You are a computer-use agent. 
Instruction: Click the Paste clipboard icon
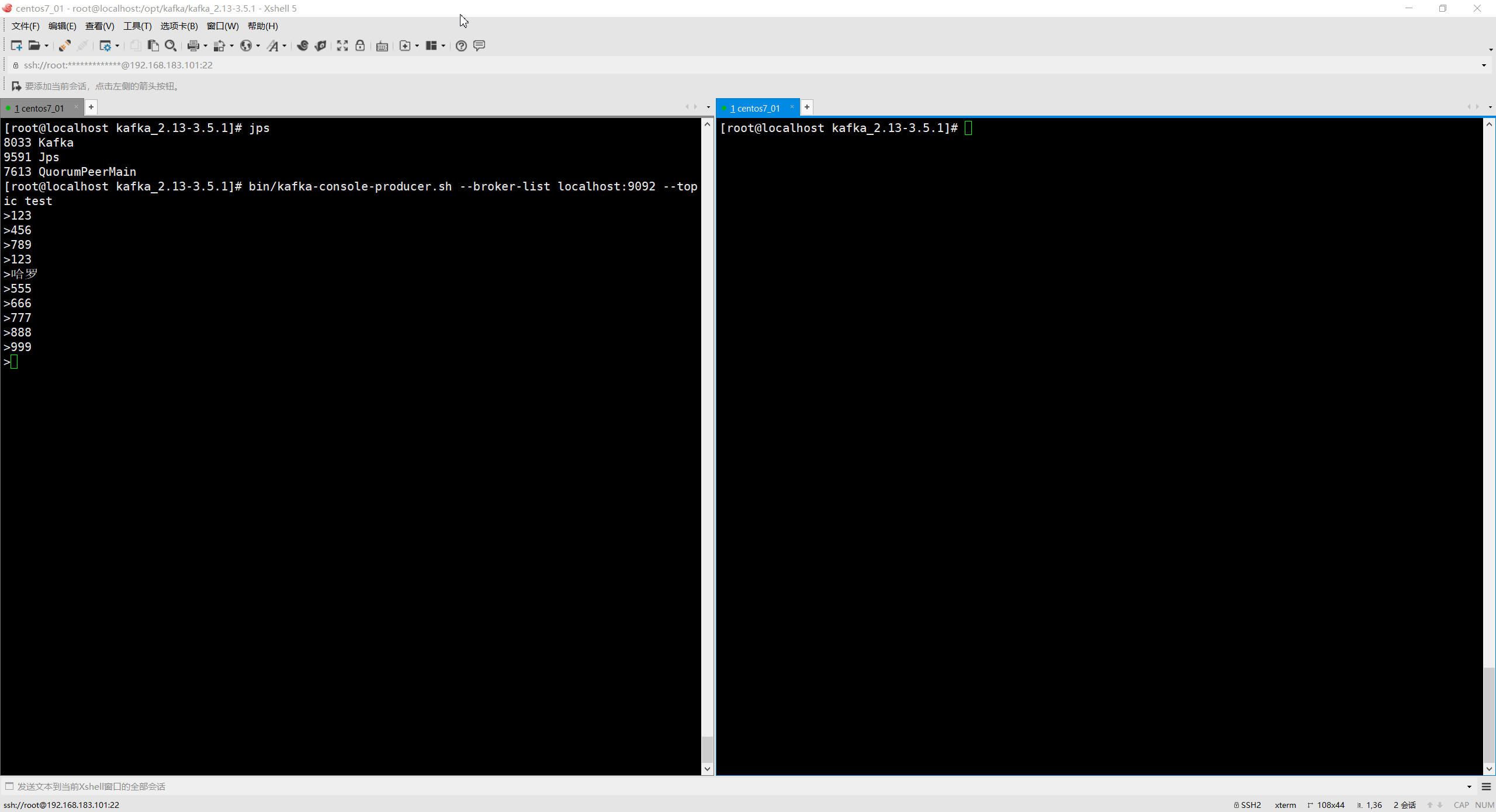153,46
